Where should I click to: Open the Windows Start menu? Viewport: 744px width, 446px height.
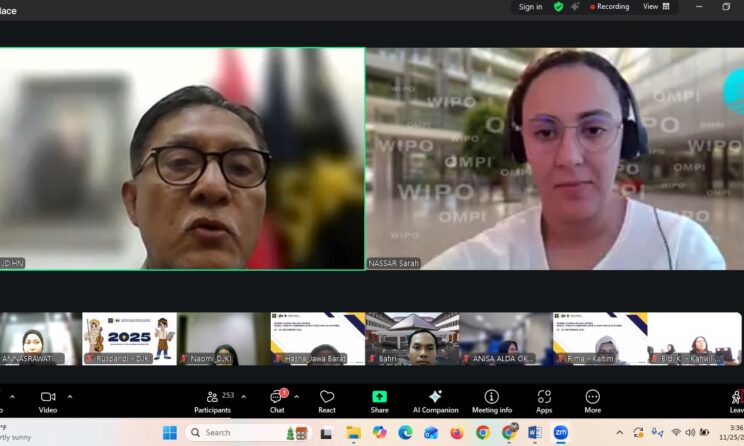click(x=170, y=433)
